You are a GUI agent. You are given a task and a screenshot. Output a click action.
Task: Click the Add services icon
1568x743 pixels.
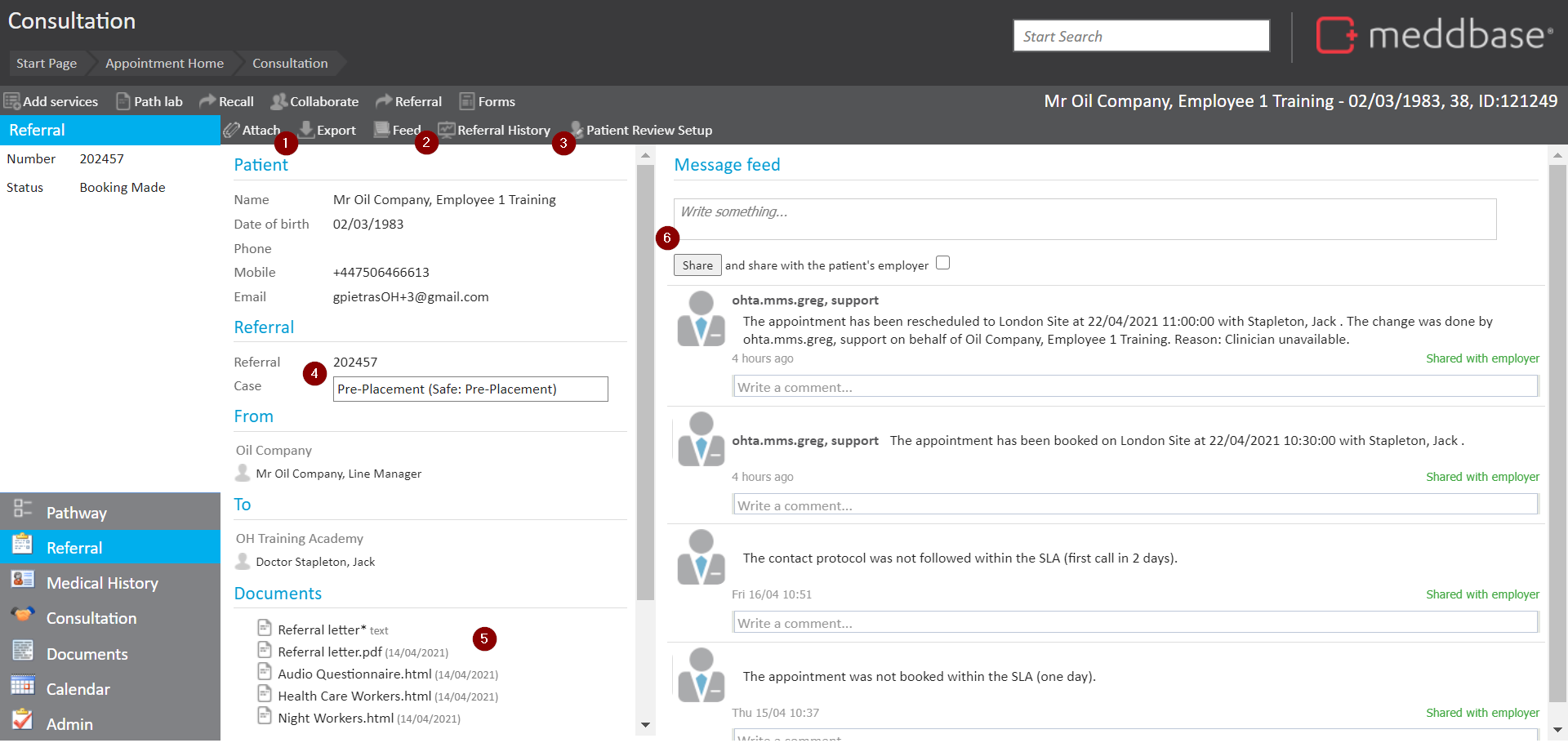[x=12, y=101]
